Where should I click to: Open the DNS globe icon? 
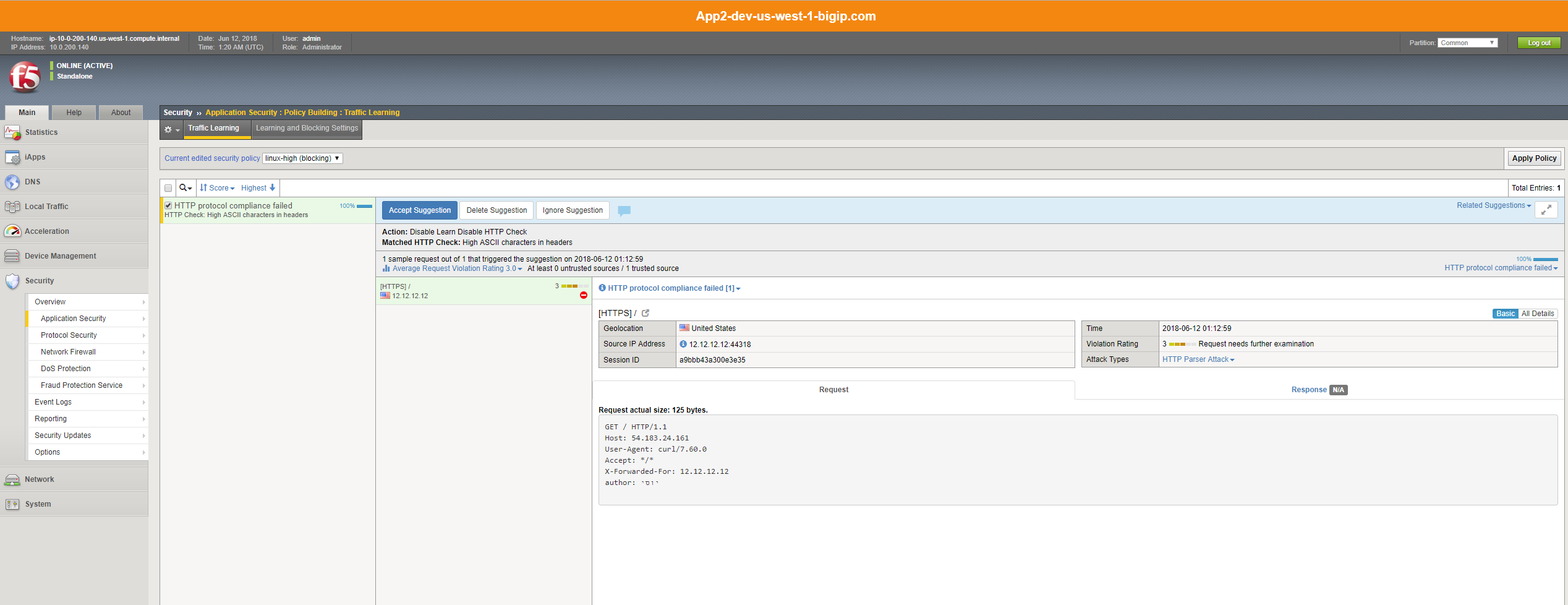point(12,182)
